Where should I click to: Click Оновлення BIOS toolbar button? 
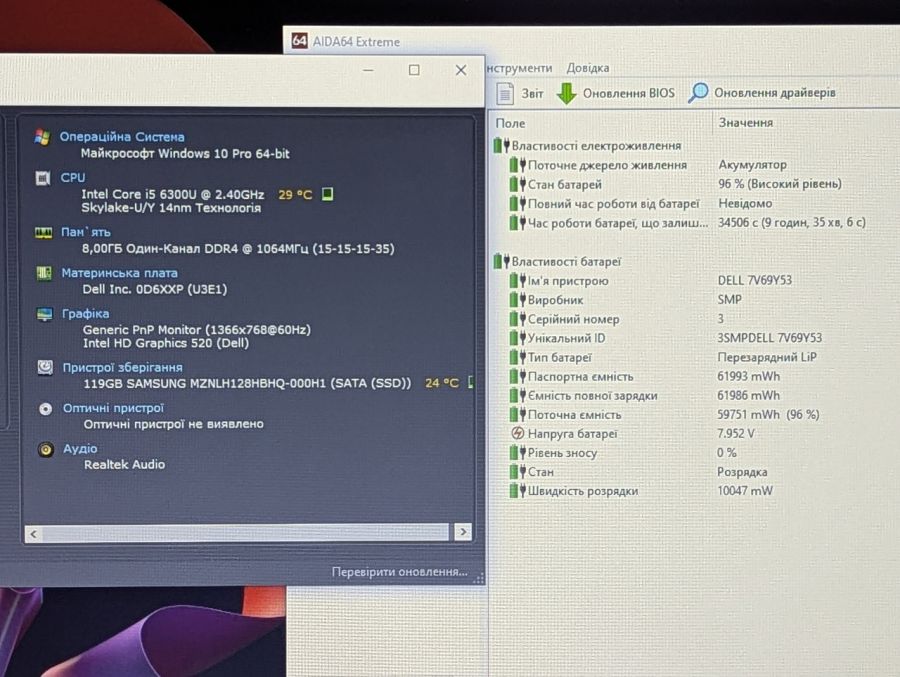(616, 93)
